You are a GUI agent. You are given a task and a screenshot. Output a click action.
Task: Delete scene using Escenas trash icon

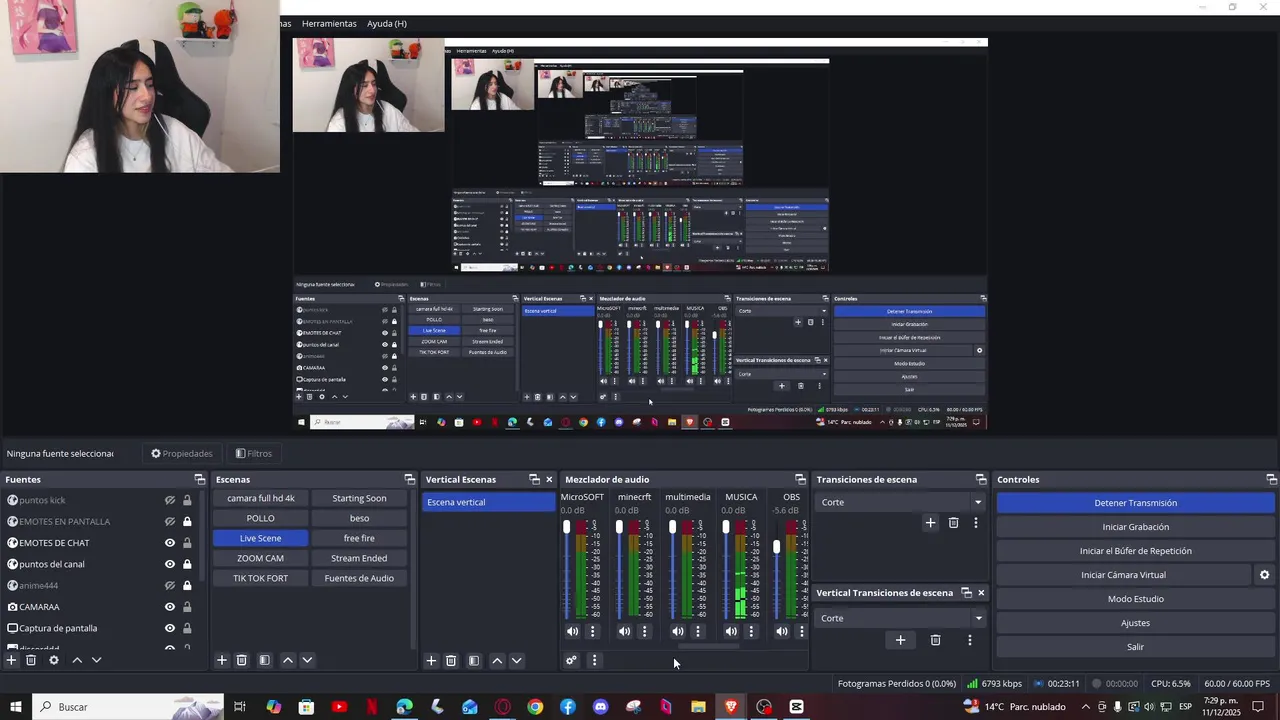point(241,660)
